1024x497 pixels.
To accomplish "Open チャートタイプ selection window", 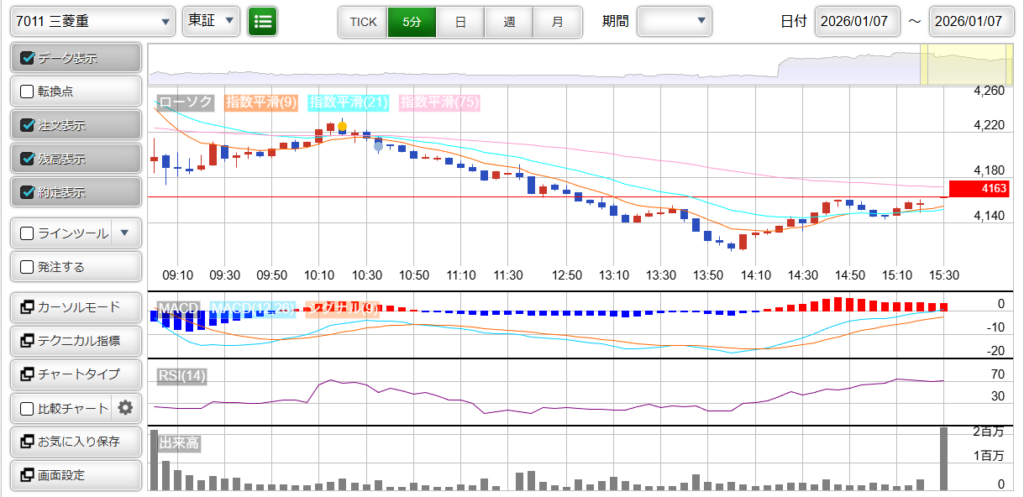I will tap(74, 375).
